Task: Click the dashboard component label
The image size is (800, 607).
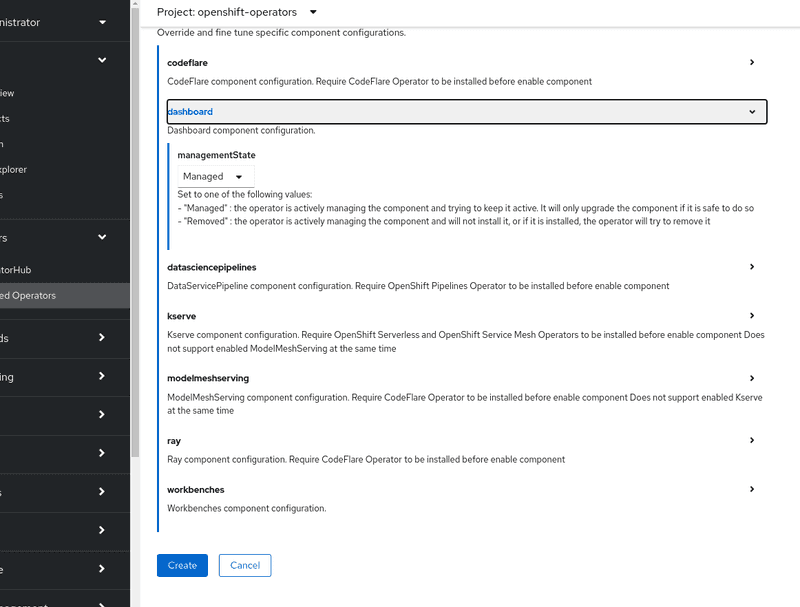Action: pos(190,112)
